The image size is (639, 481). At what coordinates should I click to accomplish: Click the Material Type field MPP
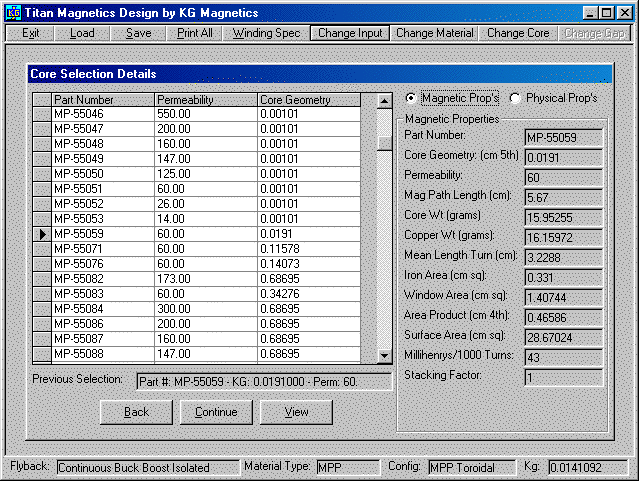coord(348,468)
